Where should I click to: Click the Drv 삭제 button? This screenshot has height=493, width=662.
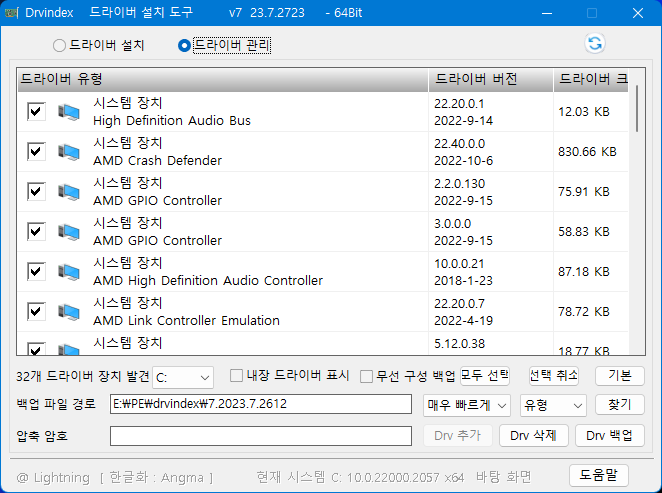click(534, 436)
